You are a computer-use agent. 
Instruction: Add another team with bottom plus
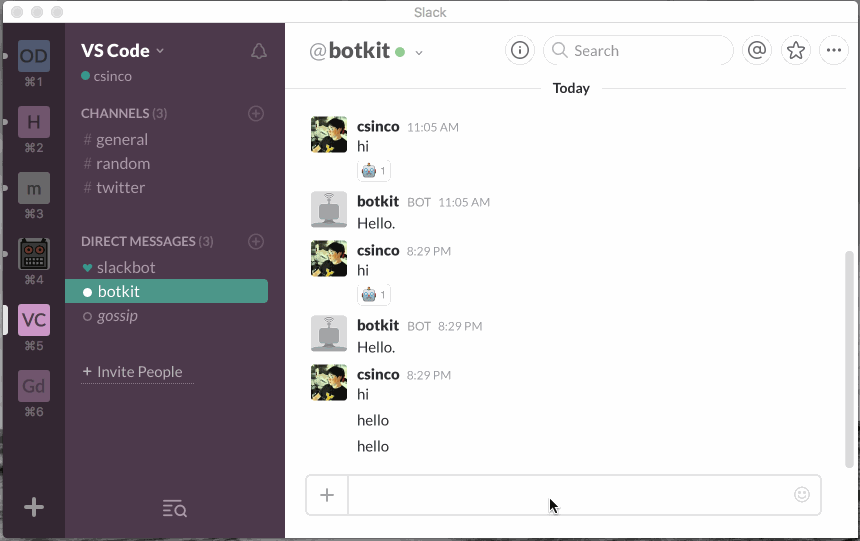pos(34,507)
